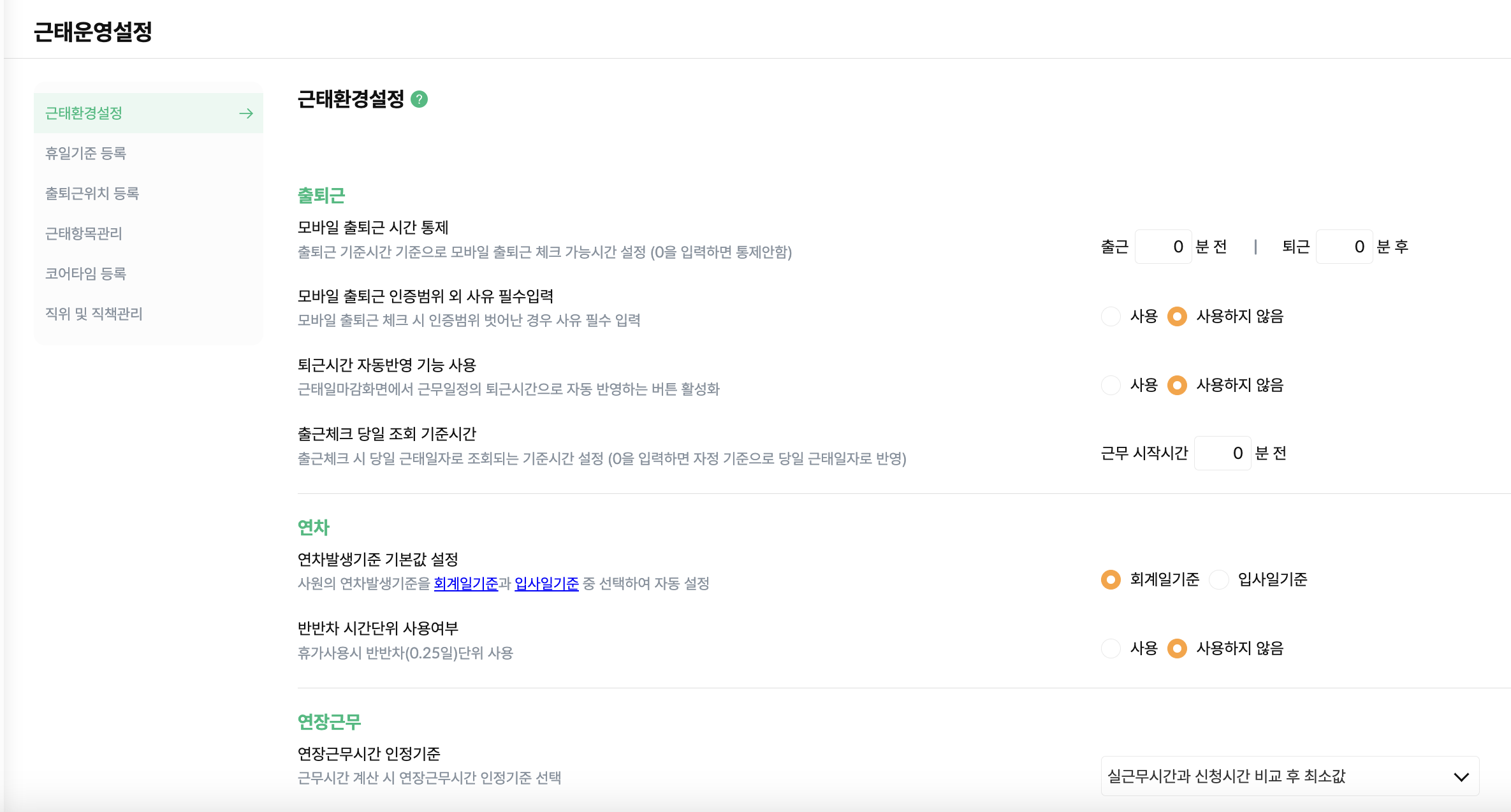
Task: Click the 출근 minutes-before input field
Action: tap(1163, 247)
